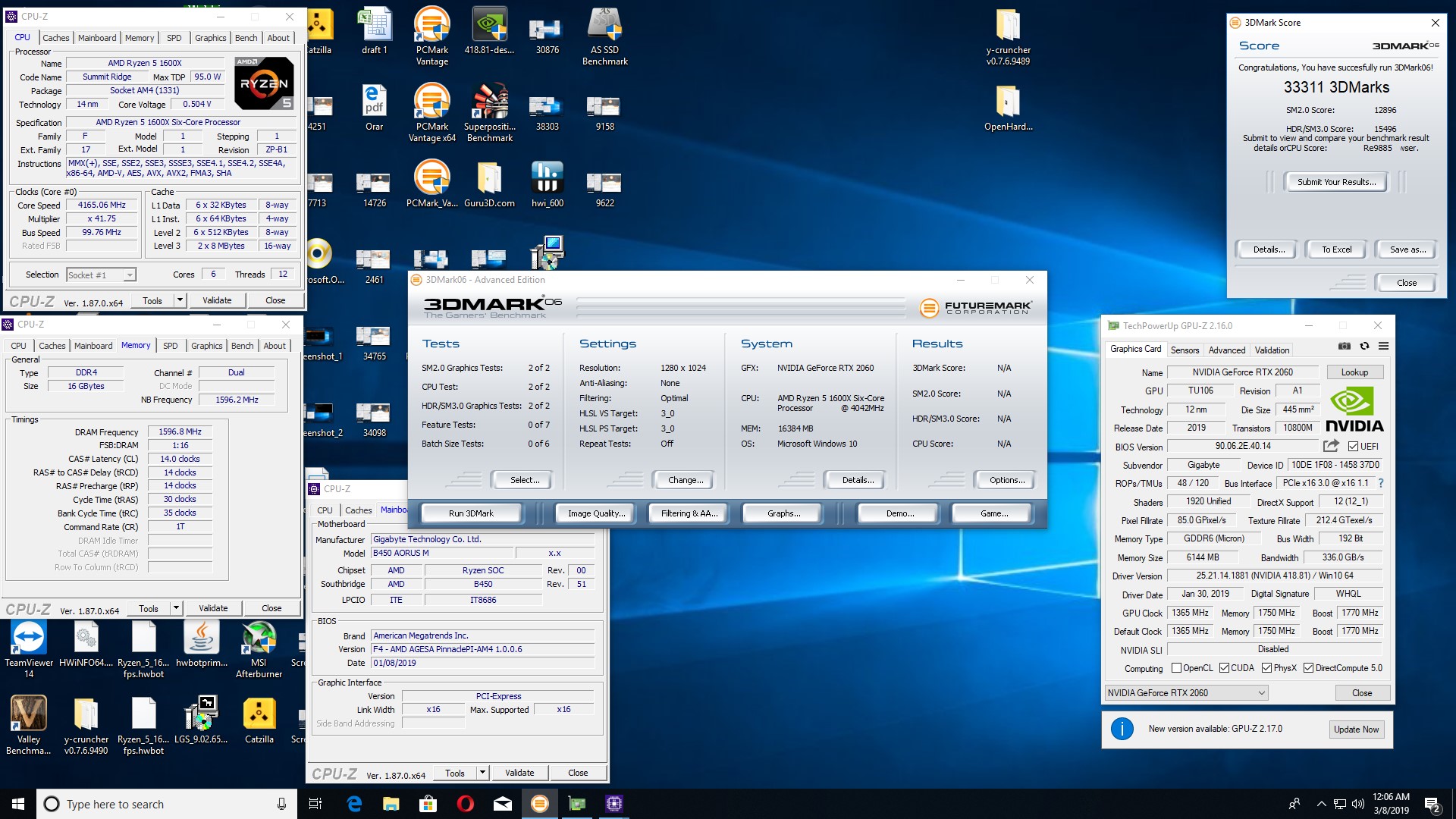The image size is (1456, 819).
Task: Open the Tools dropdown arrow in CPU-Z Mainboard window
Action: pos(482,773)
